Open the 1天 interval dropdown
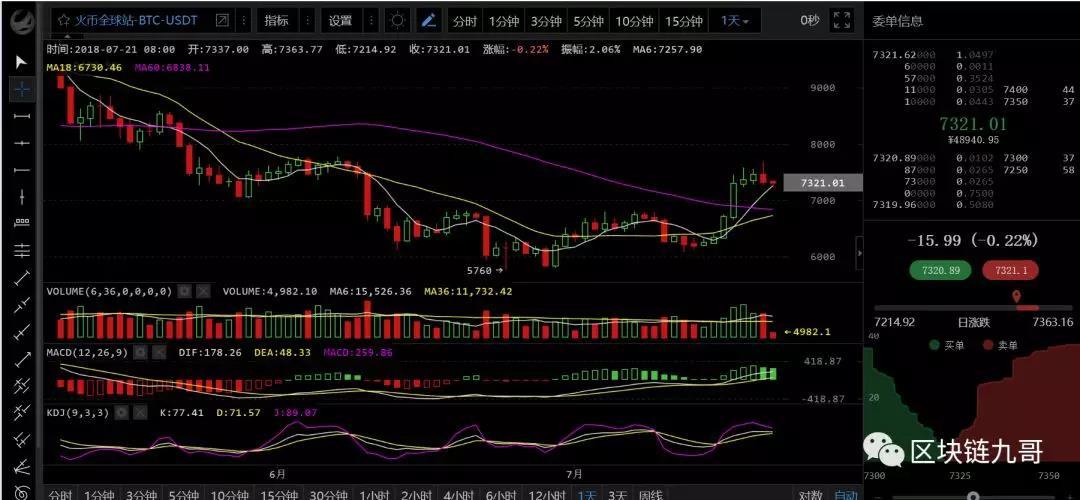Image resolution: width=1080 pixels, height=500 pixels. click(735, 21)
